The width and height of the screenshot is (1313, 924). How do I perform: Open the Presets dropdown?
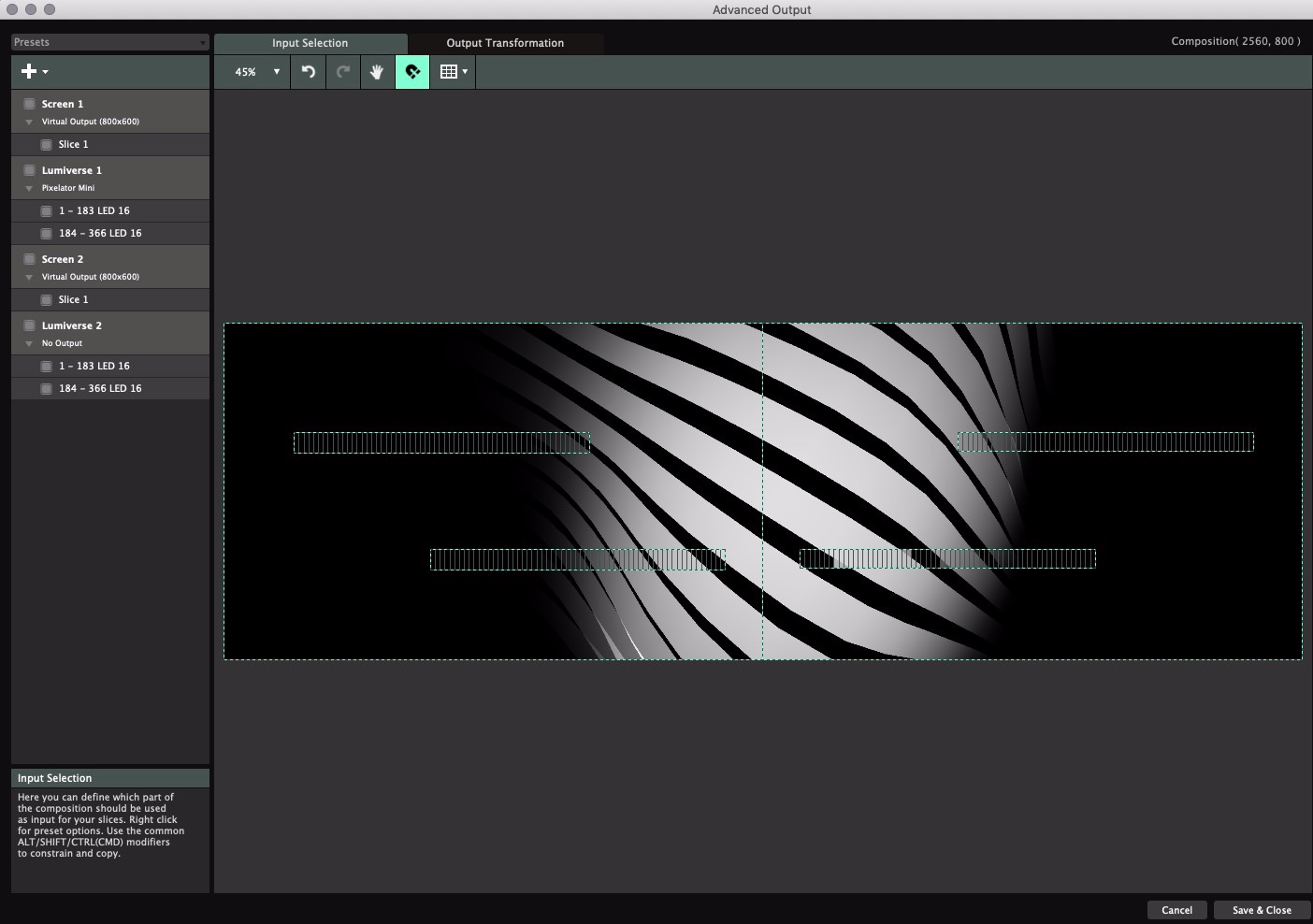click(109, 42)
